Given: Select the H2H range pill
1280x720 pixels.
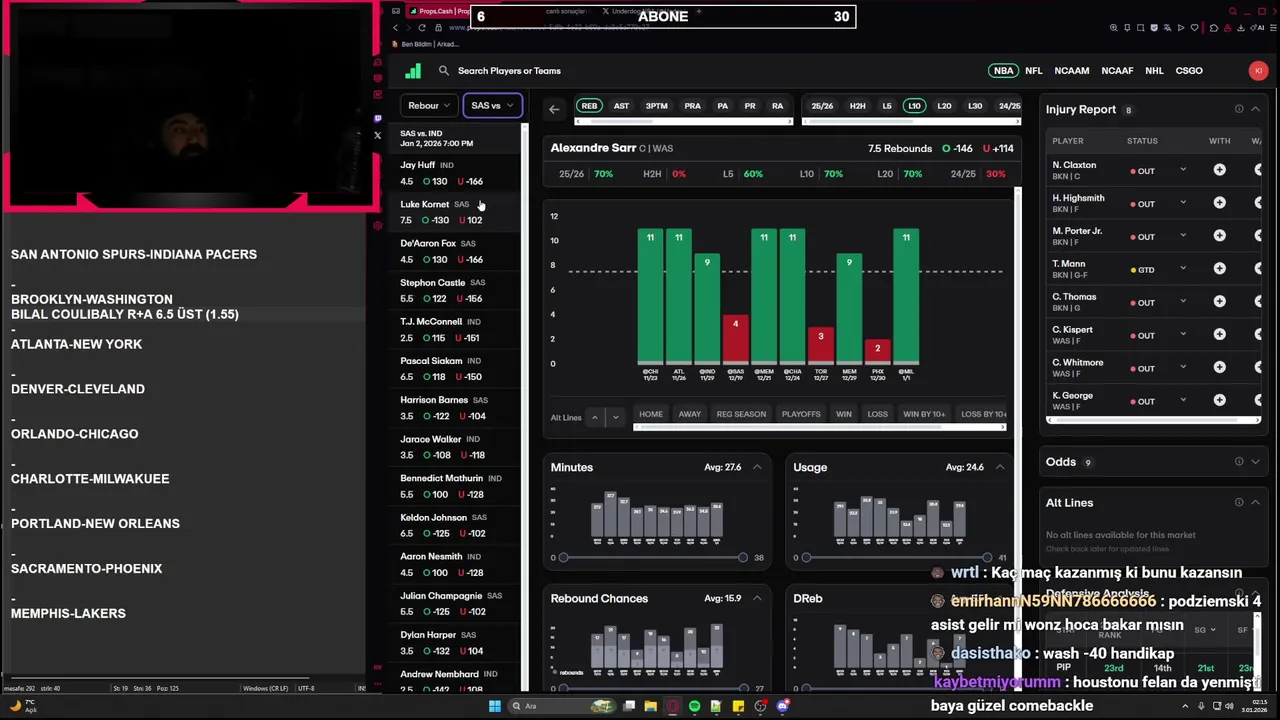Looking at the screenshot, I should coord(857,106).
